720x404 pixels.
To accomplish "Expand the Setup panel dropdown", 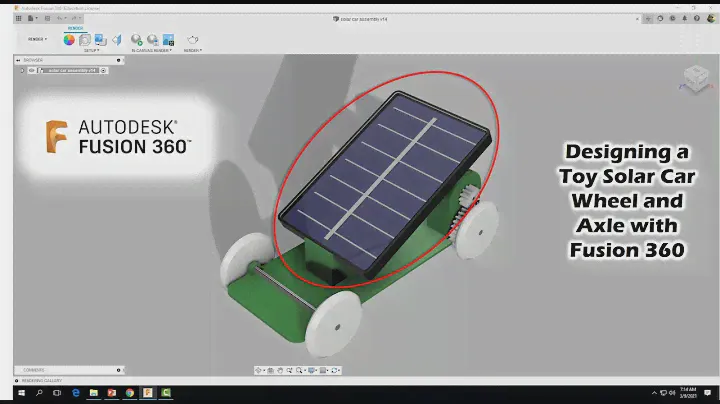I will pos(92,50).
